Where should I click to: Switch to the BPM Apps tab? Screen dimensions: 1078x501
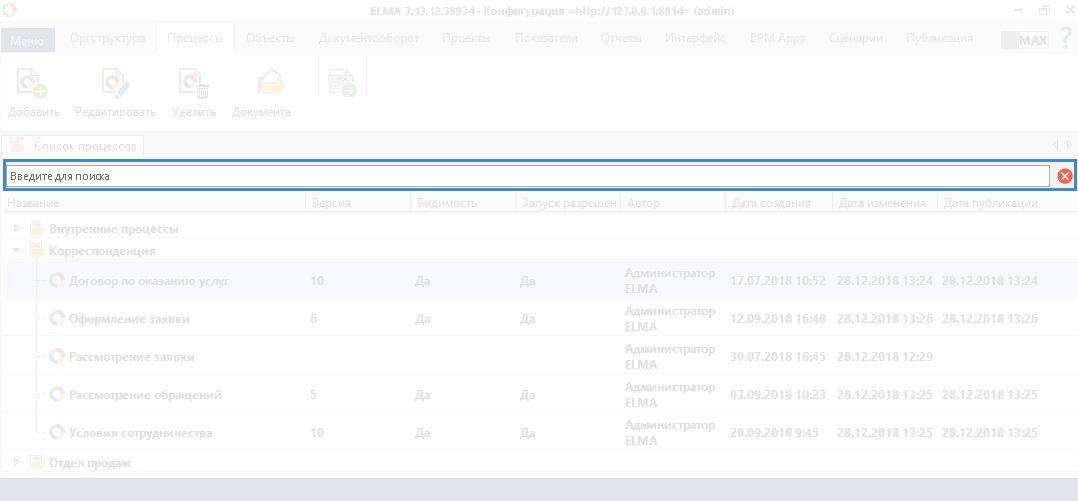click(x=778, y=38)
